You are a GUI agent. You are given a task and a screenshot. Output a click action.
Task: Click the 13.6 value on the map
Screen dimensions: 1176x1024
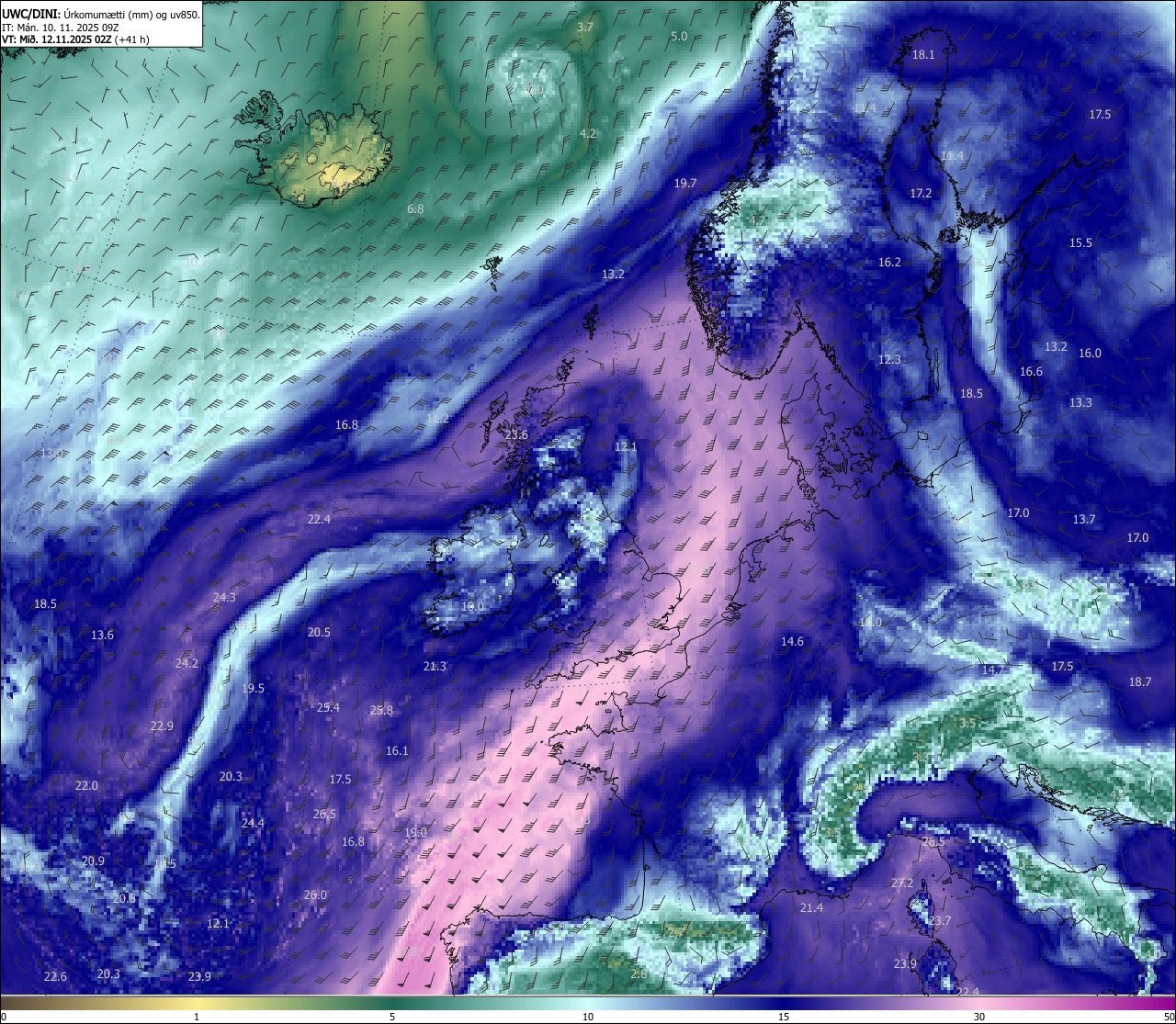click(x=102, y=635)
